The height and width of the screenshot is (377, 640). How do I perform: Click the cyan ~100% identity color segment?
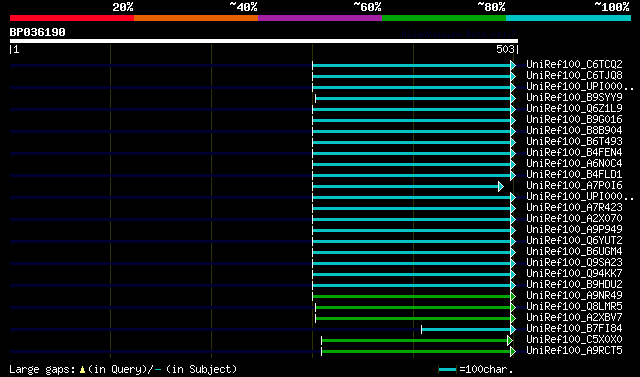pos(568,18)
